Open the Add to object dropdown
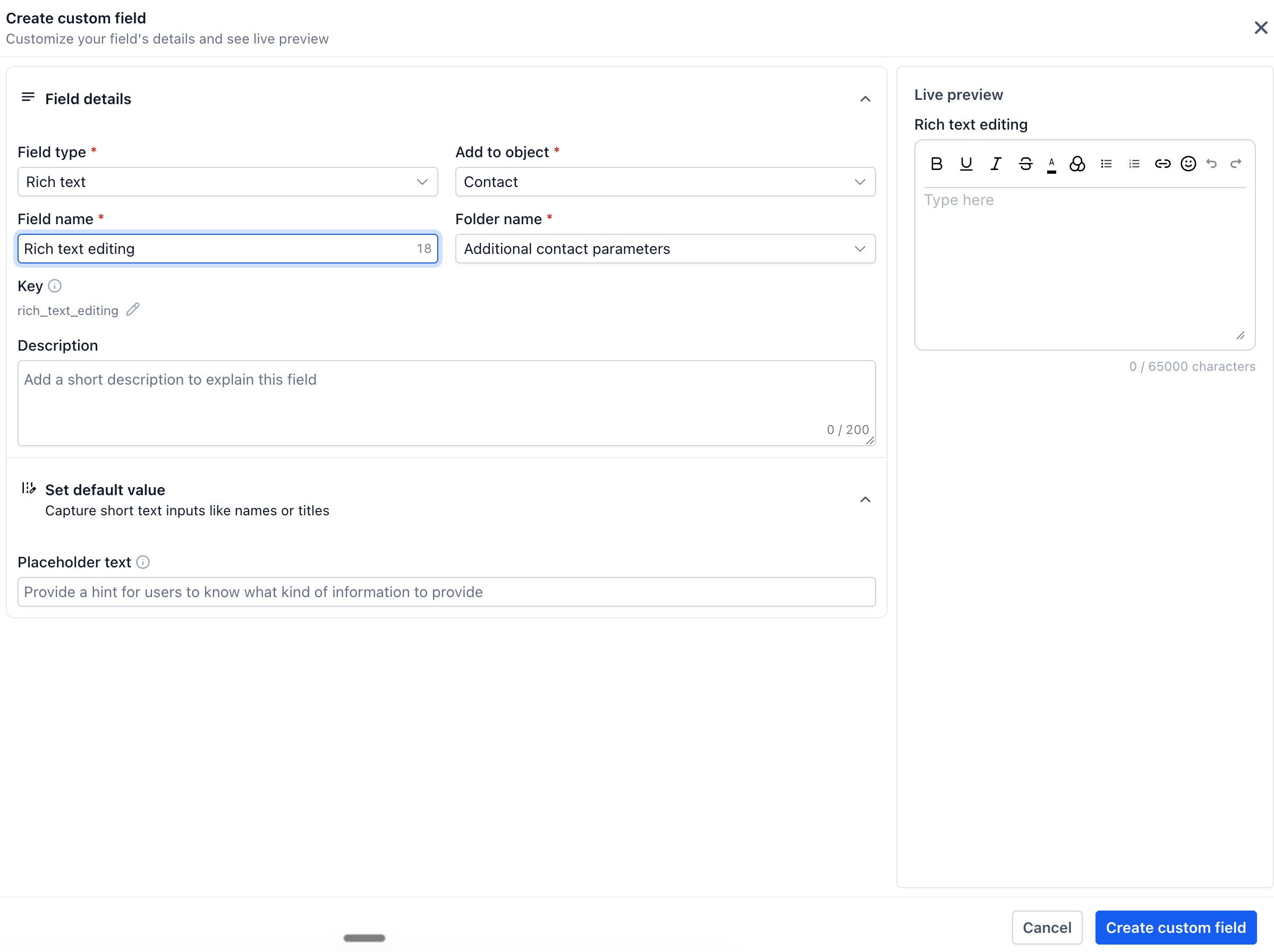Viewport: 1274px width, 952px height. (x=665, y=182)
